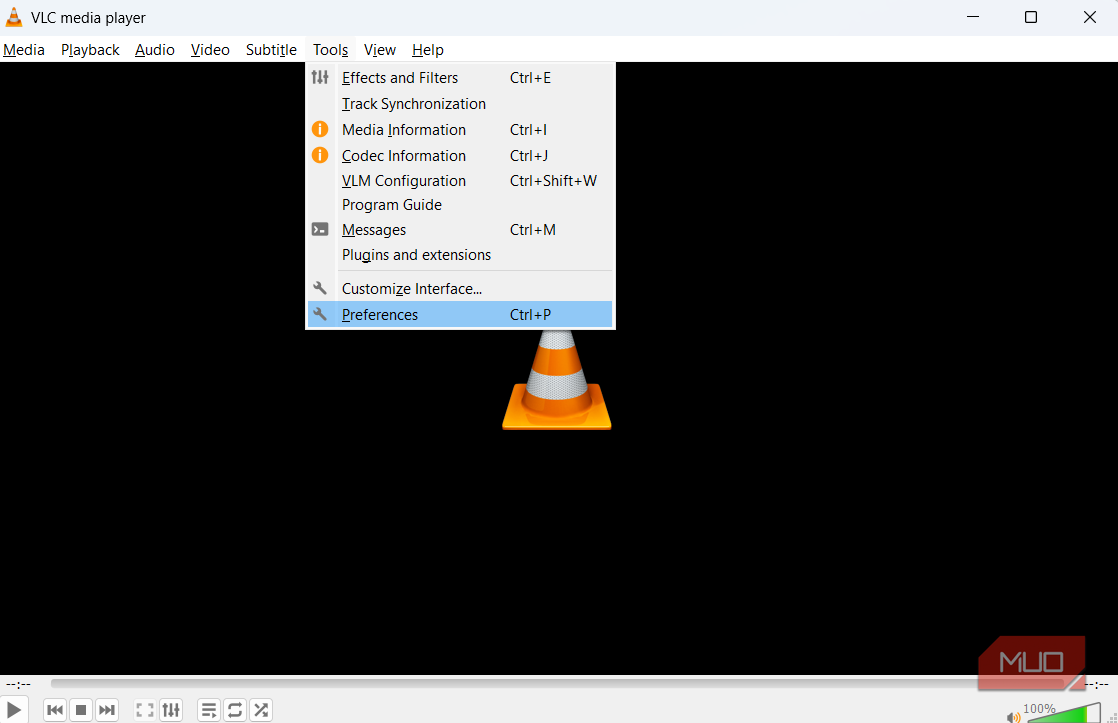Stop playback with the square button
Screen dimensions: 1118x723
81,709
